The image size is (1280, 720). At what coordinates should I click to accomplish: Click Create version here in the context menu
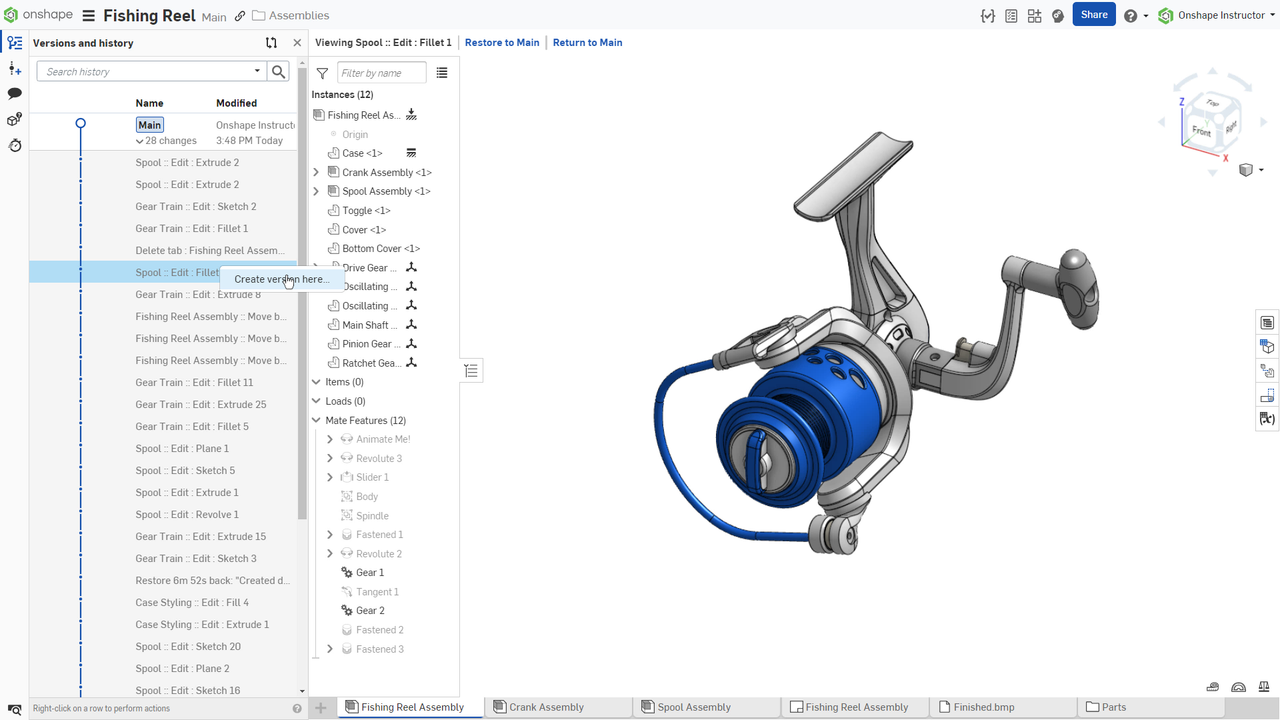pyautogui.click(x=281, y=280)
